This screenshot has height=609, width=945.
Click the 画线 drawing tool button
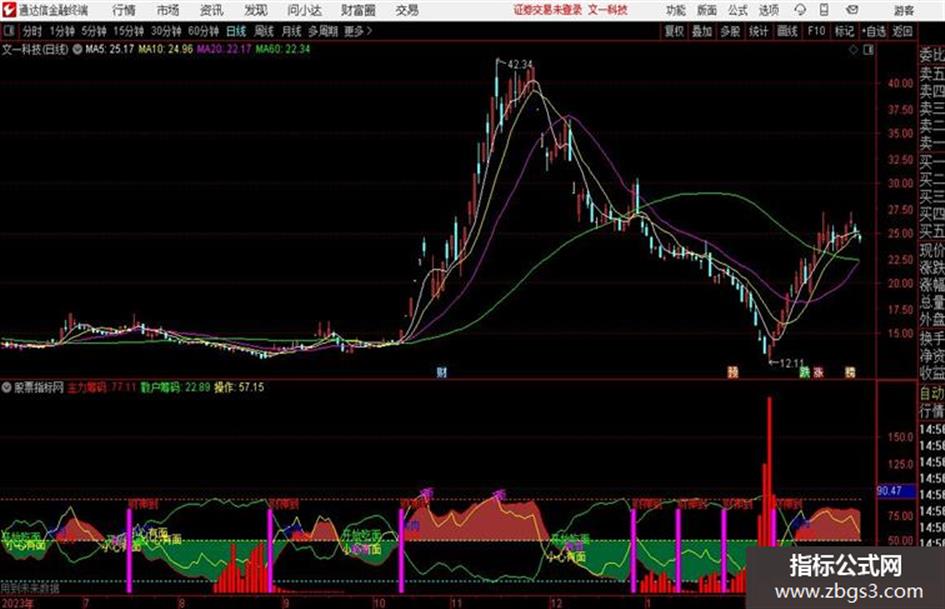tap(787, 31)
